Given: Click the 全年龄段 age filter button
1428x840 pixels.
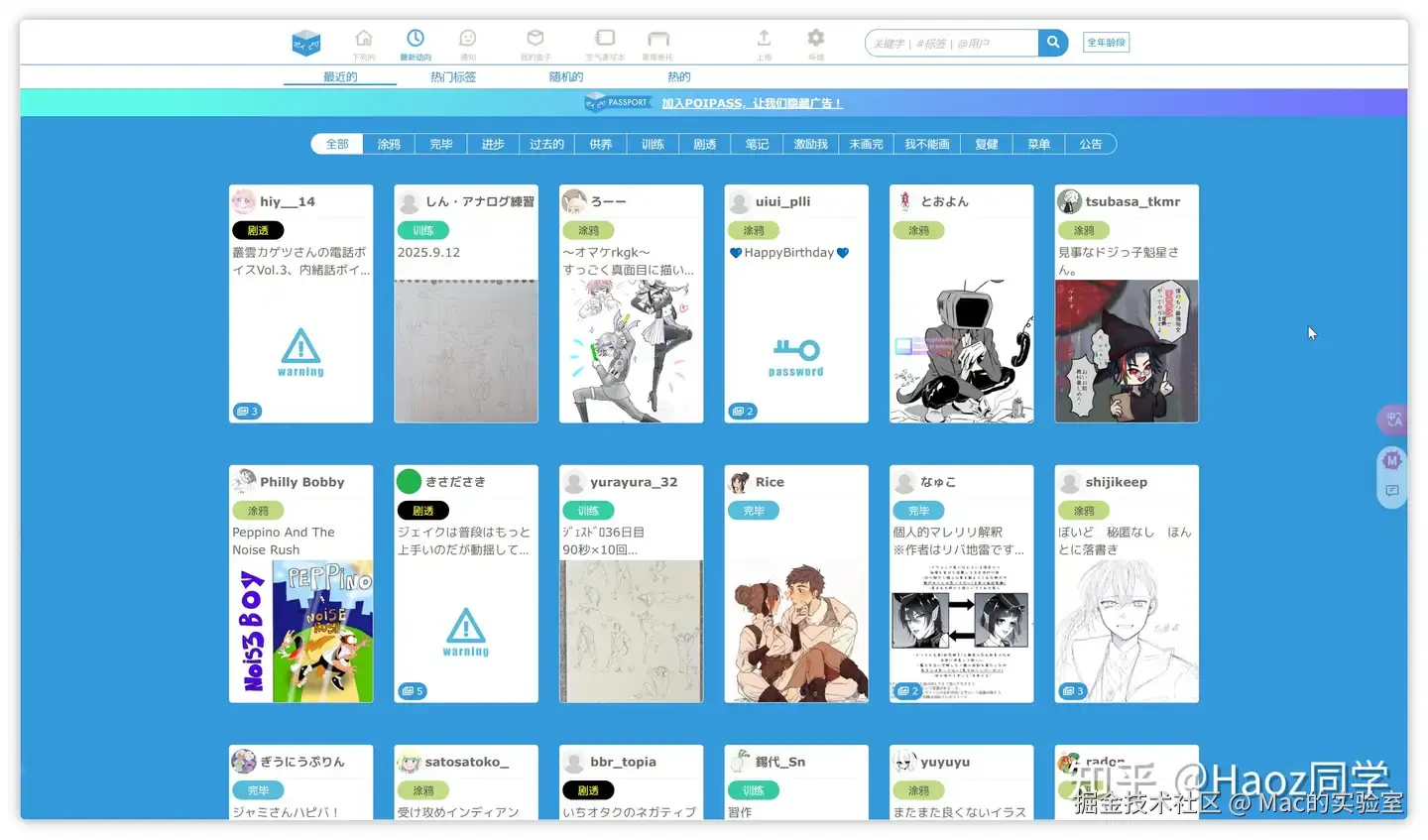Looking at the screenshot, I should tap(1106, 43).
